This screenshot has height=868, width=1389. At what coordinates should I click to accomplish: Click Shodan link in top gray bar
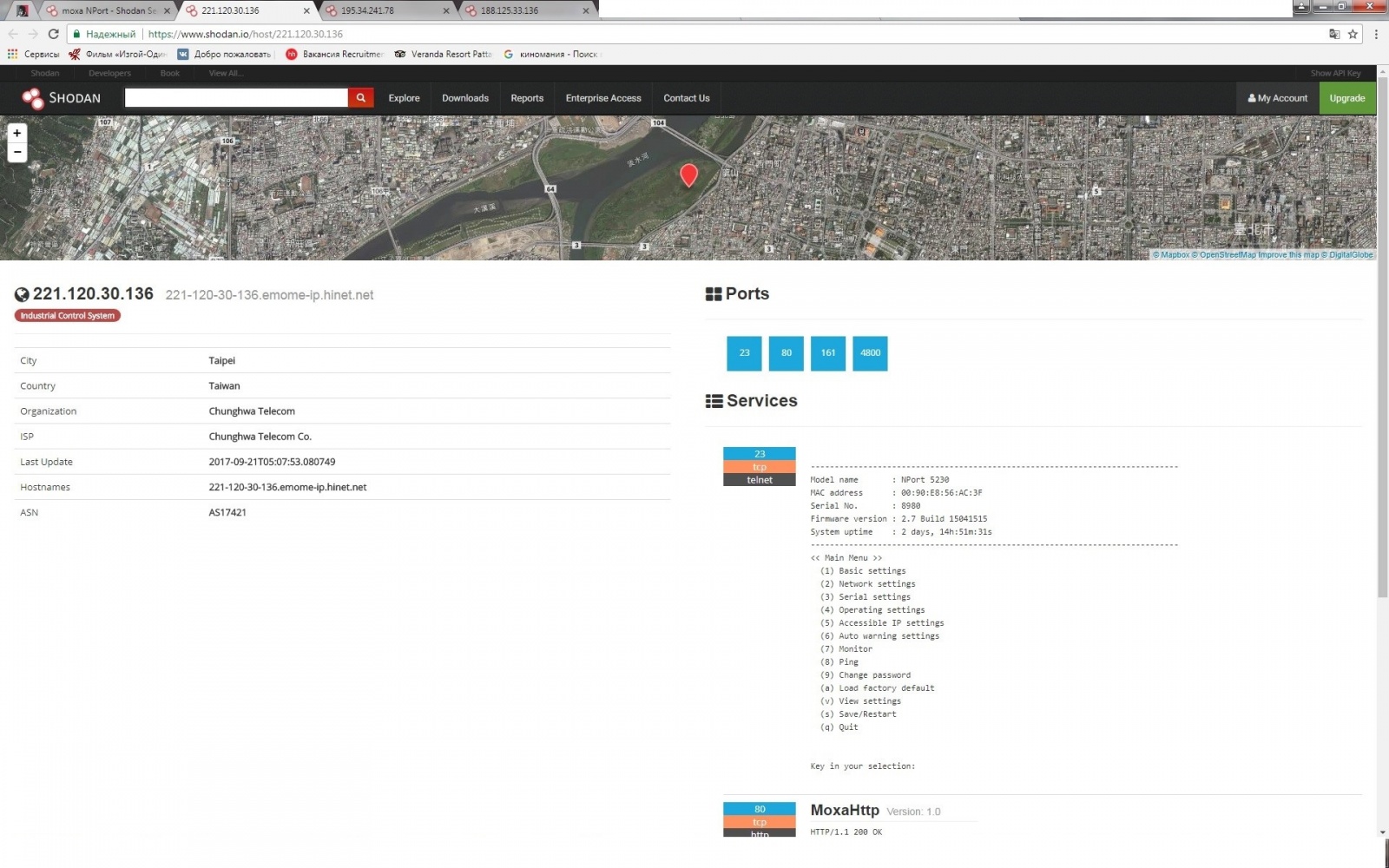coord(45,73)
